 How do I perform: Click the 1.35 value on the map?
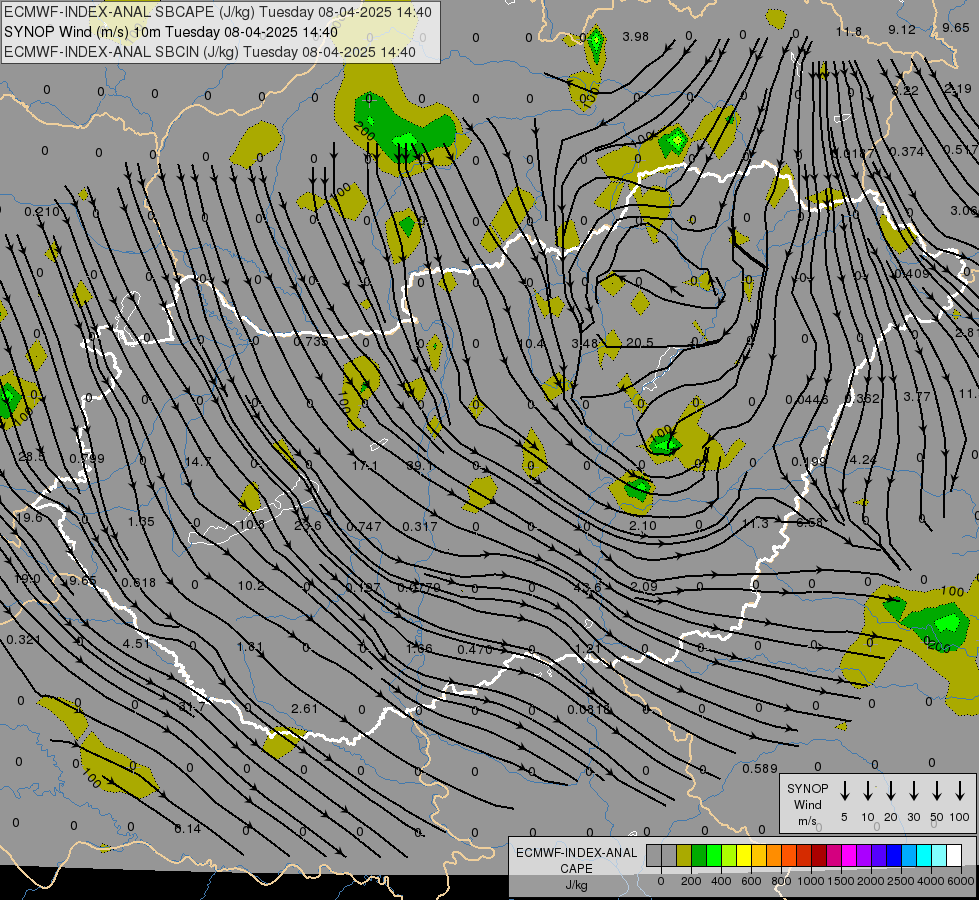141,521
